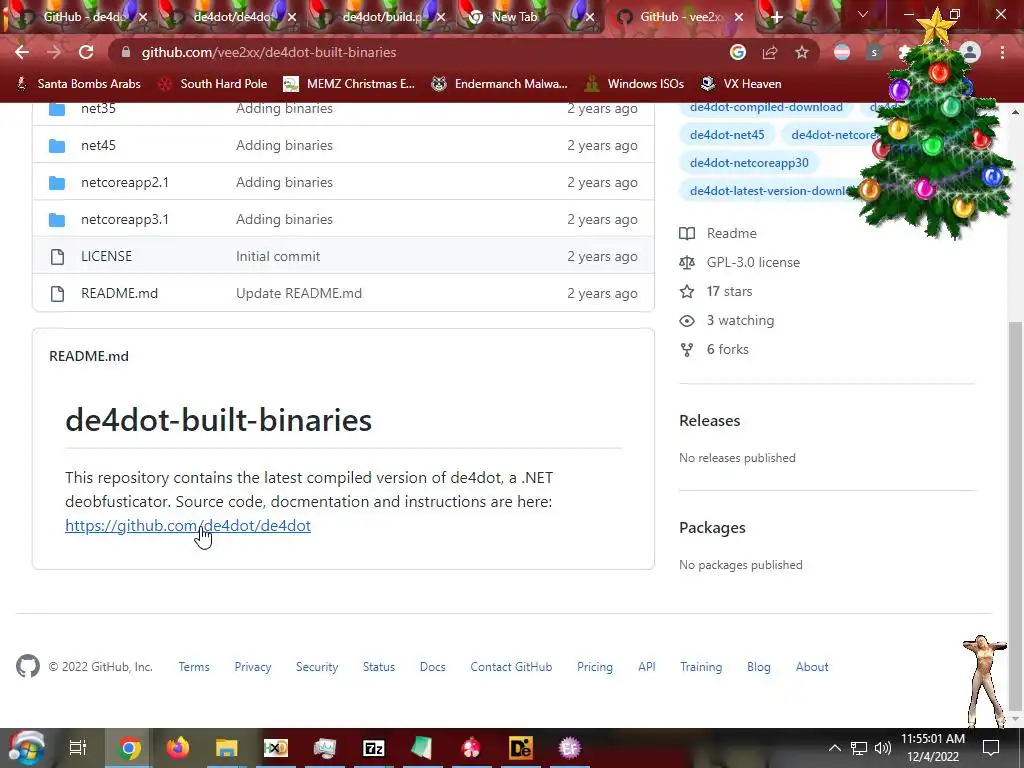
Task: Open the Releases section heading
Action: (710, 421)
